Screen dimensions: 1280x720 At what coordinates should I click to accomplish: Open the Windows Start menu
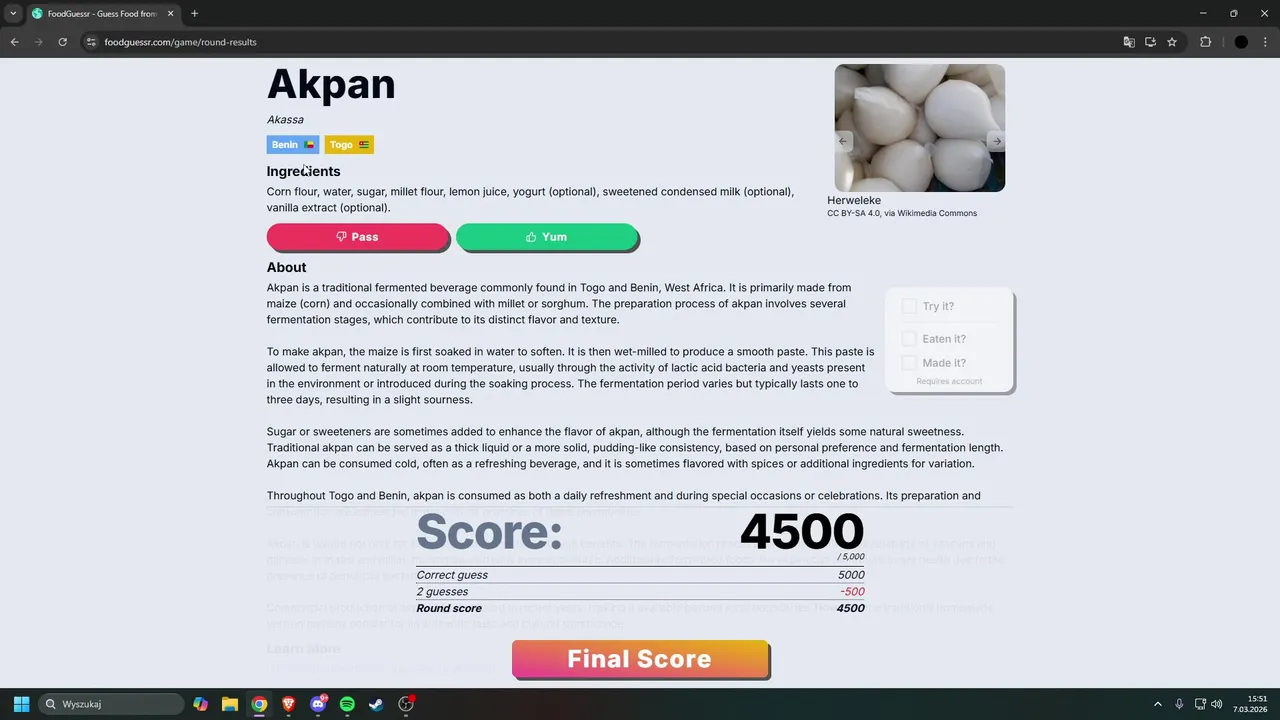click(x=21, y=704)
